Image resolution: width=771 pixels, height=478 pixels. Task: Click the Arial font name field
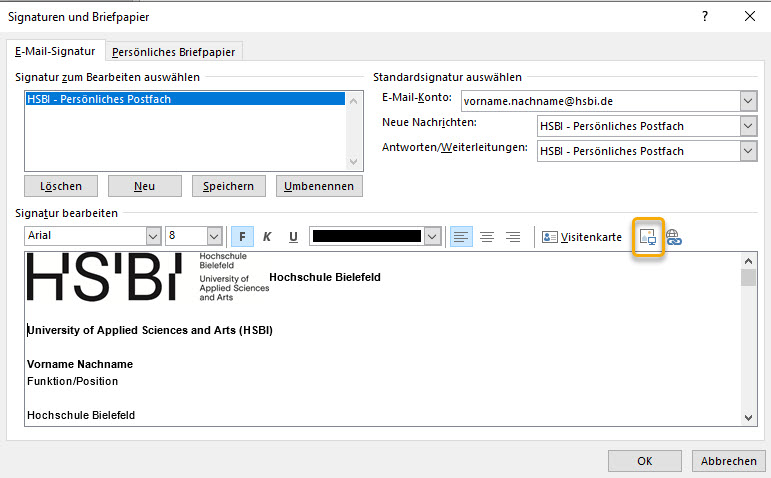[86, 236]
